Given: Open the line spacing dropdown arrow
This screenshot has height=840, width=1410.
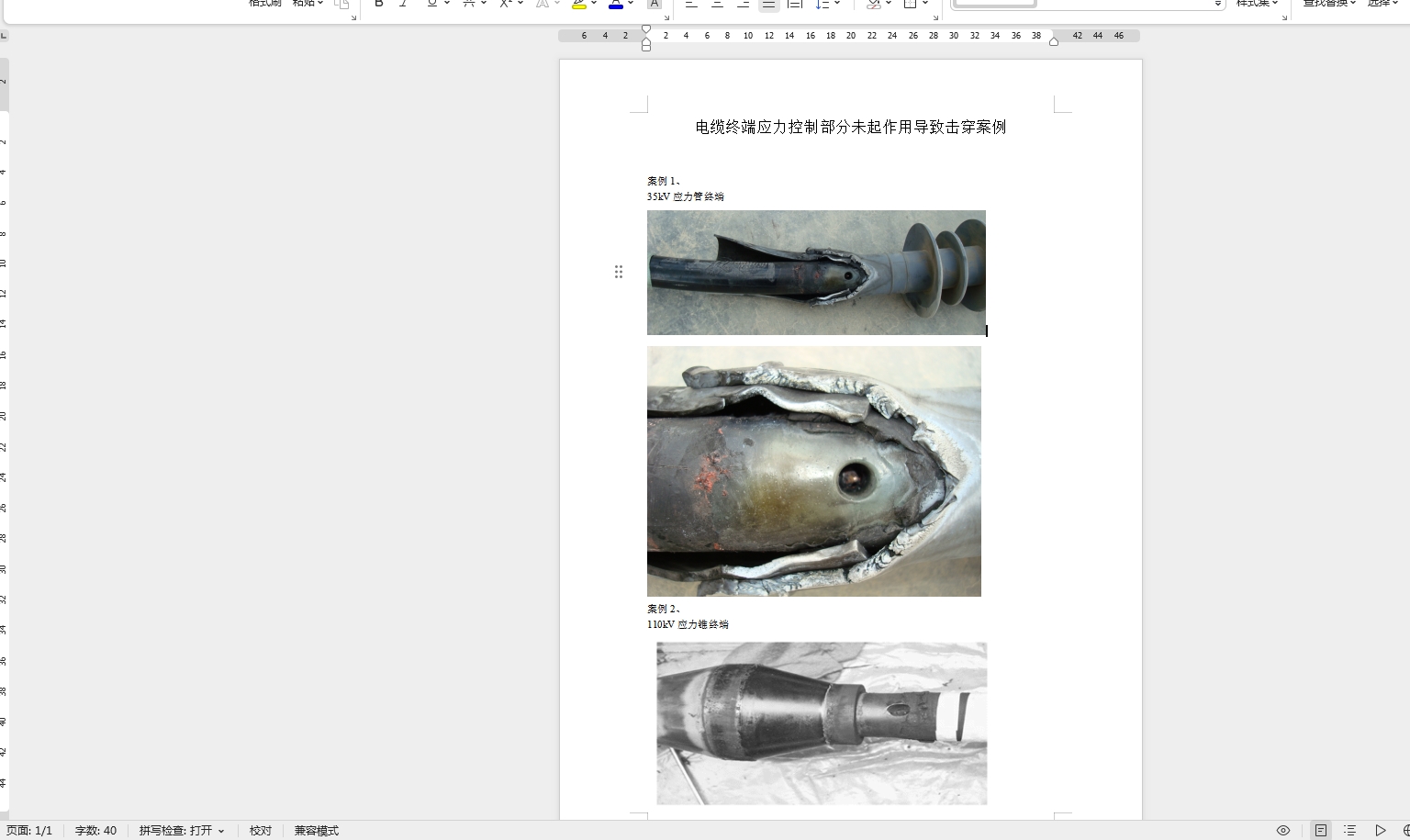Looking at the screenshot, I should 837,4.
